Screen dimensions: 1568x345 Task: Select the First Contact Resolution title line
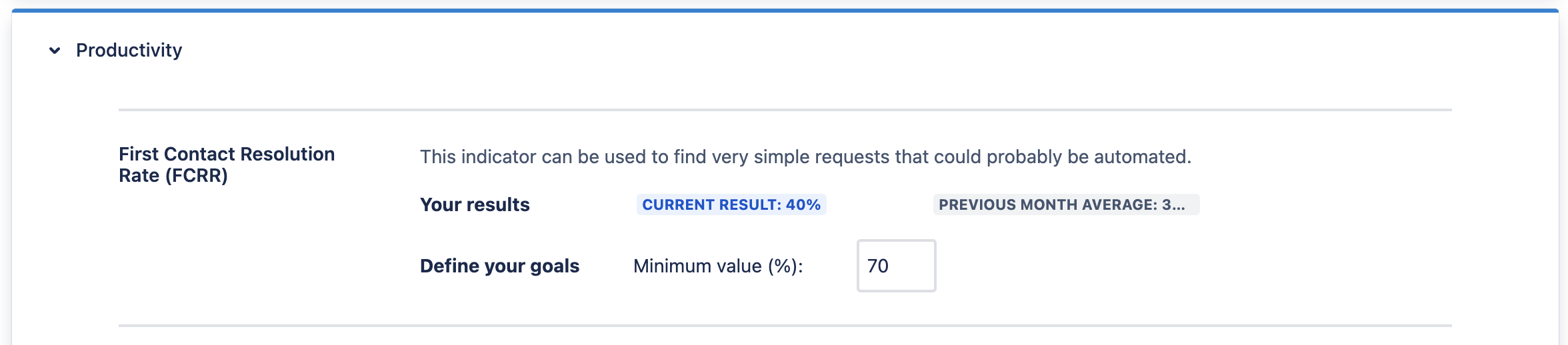[227, 154]
